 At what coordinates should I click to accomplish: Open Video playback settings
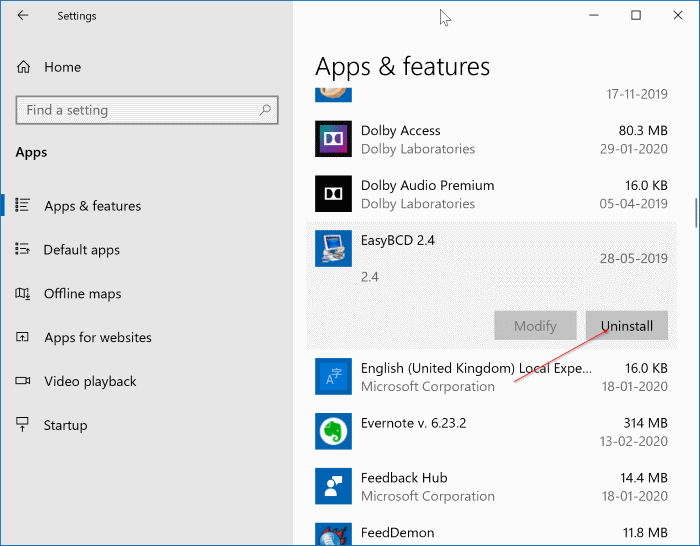[x=90, y=381]
